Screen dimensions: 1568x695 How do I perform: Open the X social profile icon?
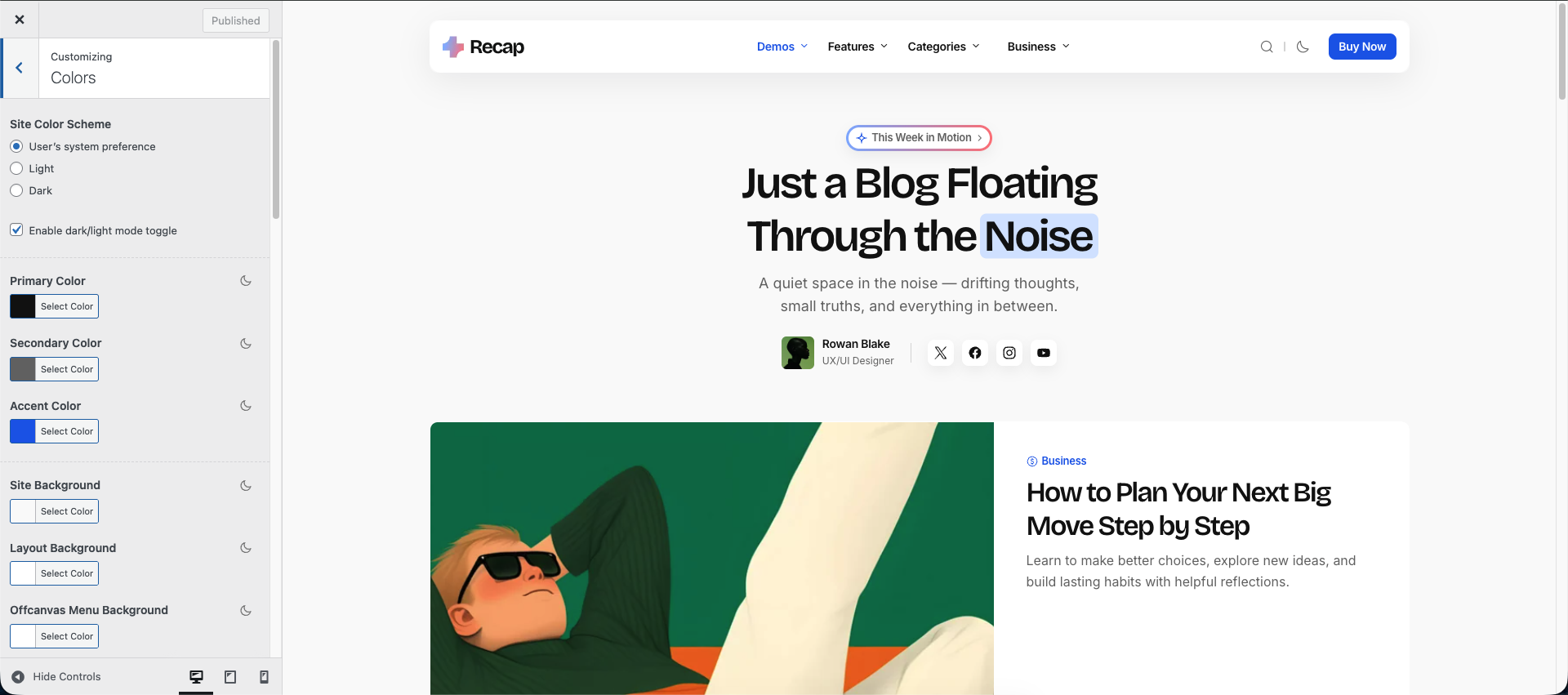941,353
